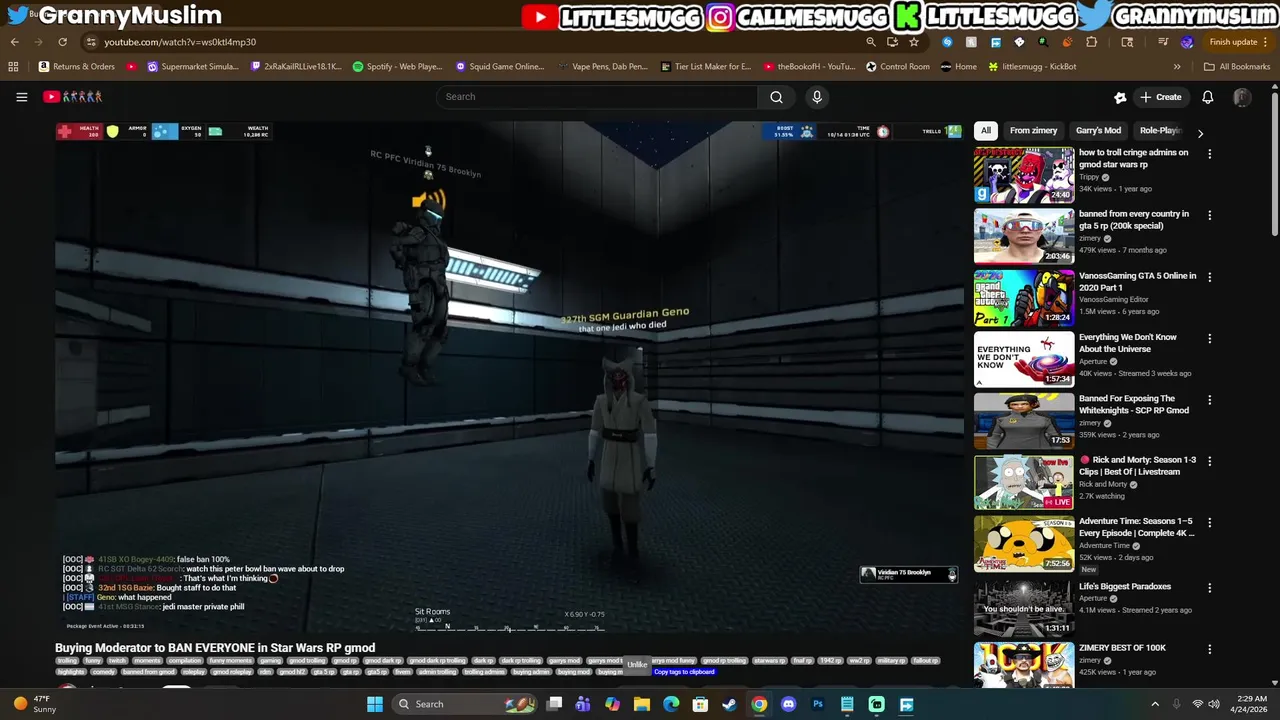
Task: Open options for VanossGaming GTA 5 video
Action: tap(1209, 277)
